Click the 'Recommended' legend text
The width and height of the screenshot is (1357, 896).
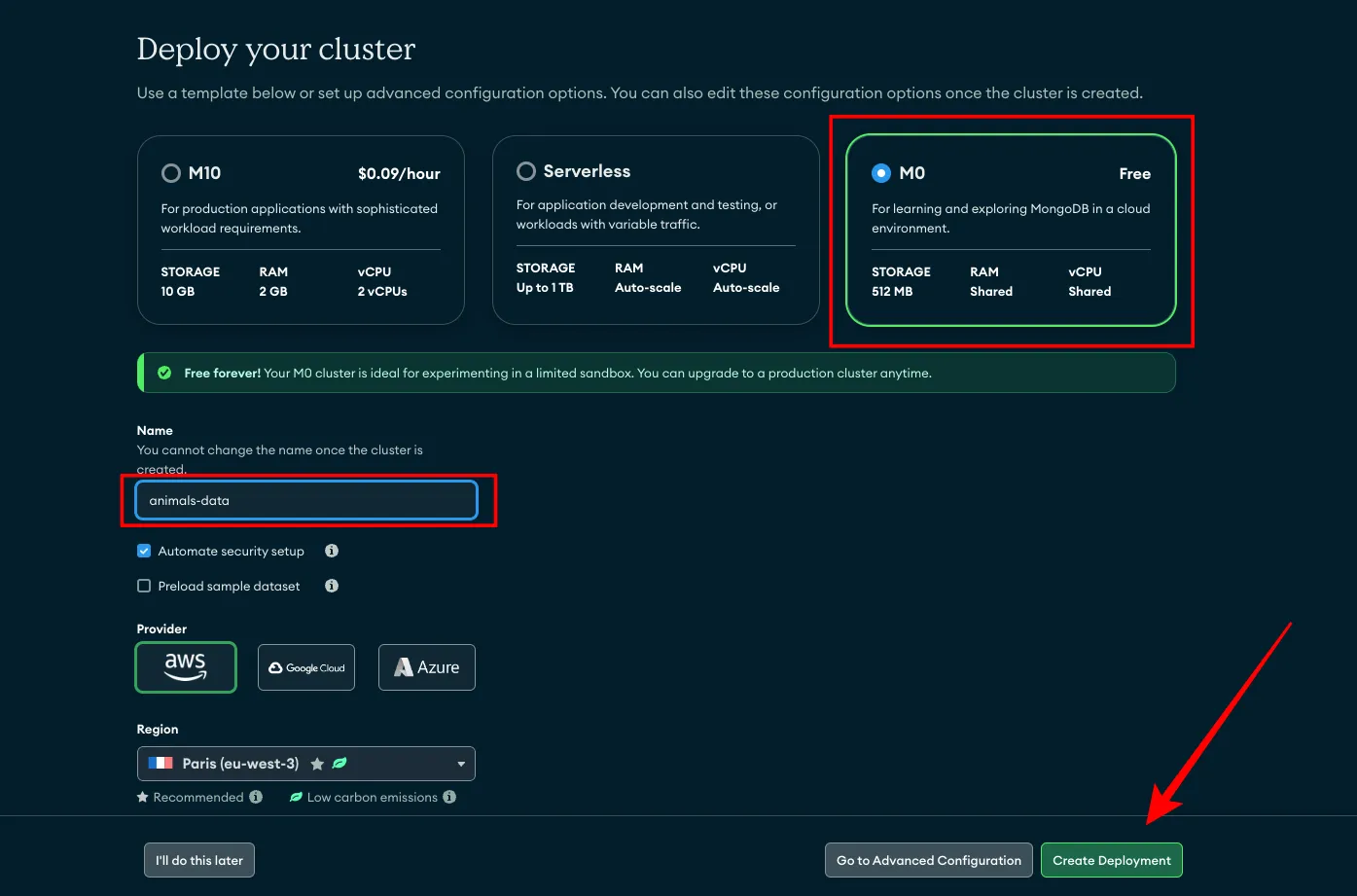tap(198, 797)
